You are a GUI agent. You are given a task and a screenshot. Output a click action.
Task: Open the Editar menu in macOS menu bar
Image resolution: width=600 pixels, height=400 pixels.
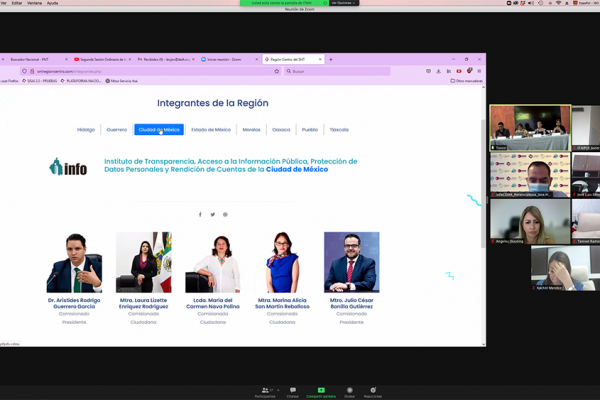(17, 3)
